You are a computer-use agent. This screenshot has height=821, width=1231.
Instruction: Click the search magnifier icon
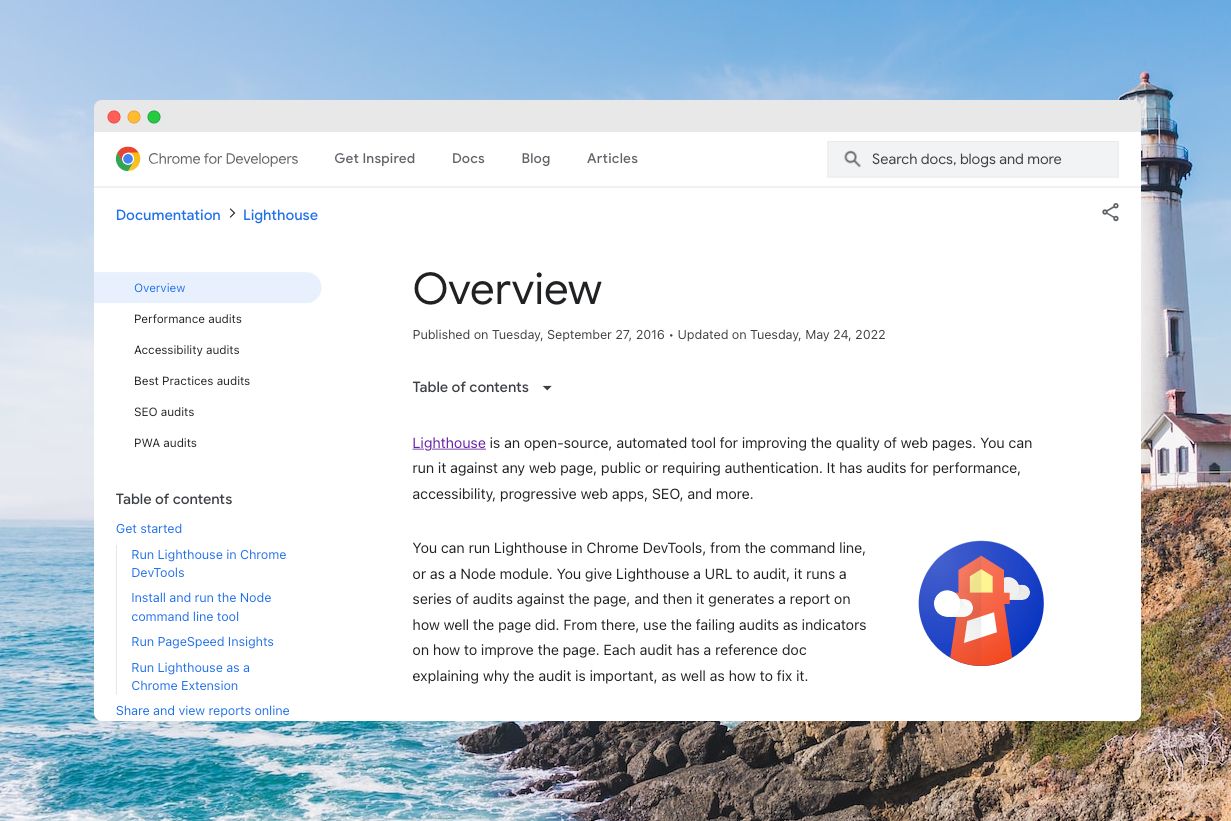click(852, 159)
